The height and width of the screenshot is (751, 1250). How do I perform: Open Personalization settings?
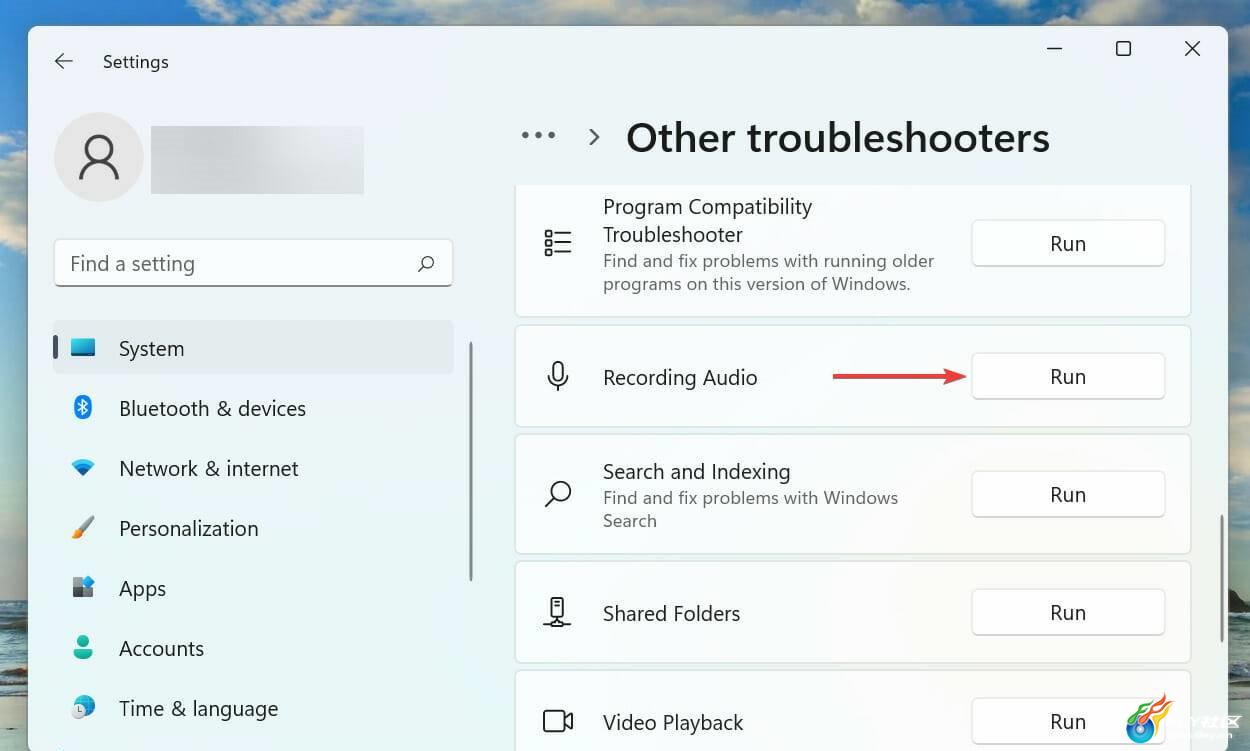(x=253, y=528)
